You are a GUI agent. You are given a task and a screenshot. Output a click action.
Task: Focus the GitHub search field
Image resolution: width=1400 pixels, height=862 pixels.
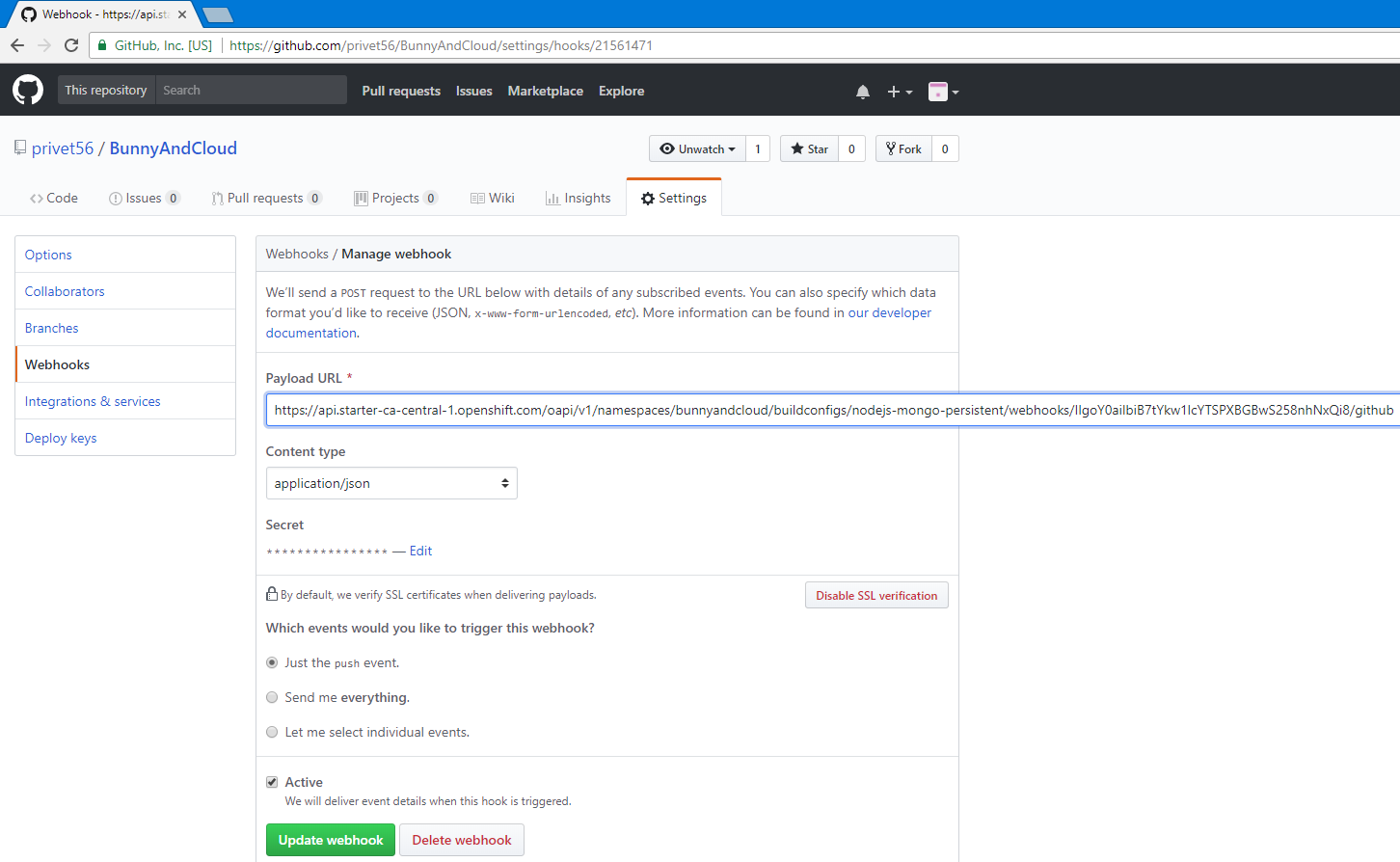pyautogui.click(x=252, y=90)
